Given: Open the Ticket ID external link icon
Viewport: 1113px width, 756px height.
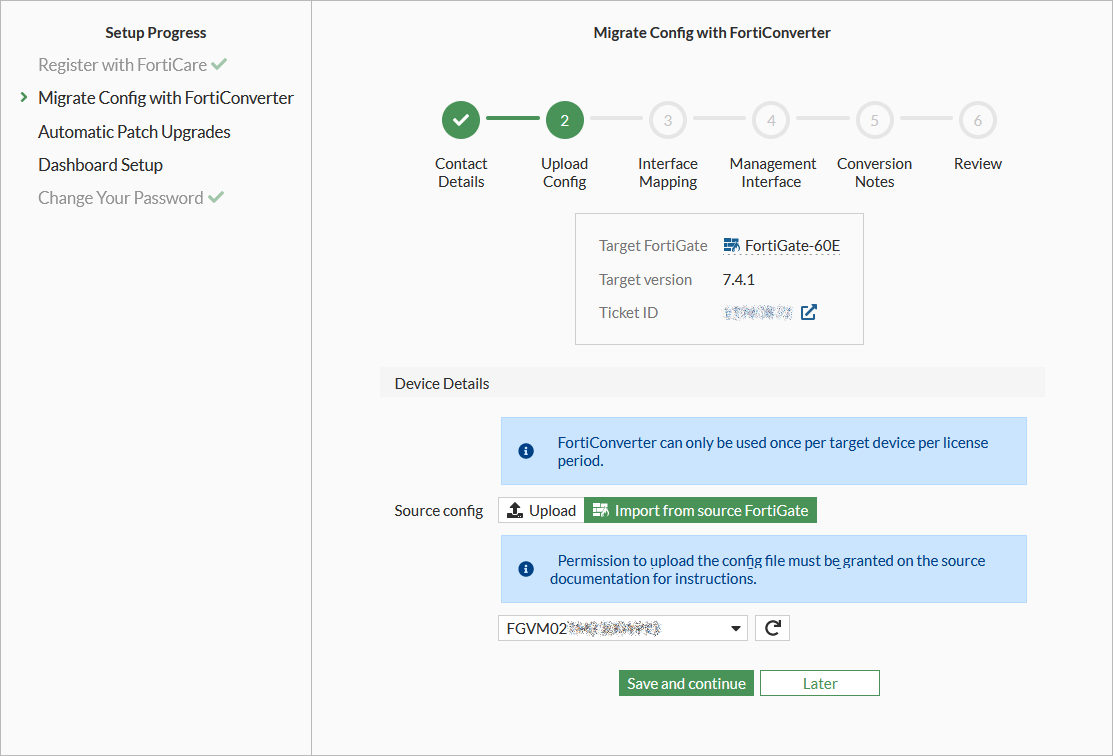Looking at the screenshot, I should click(x=809, y=312).
